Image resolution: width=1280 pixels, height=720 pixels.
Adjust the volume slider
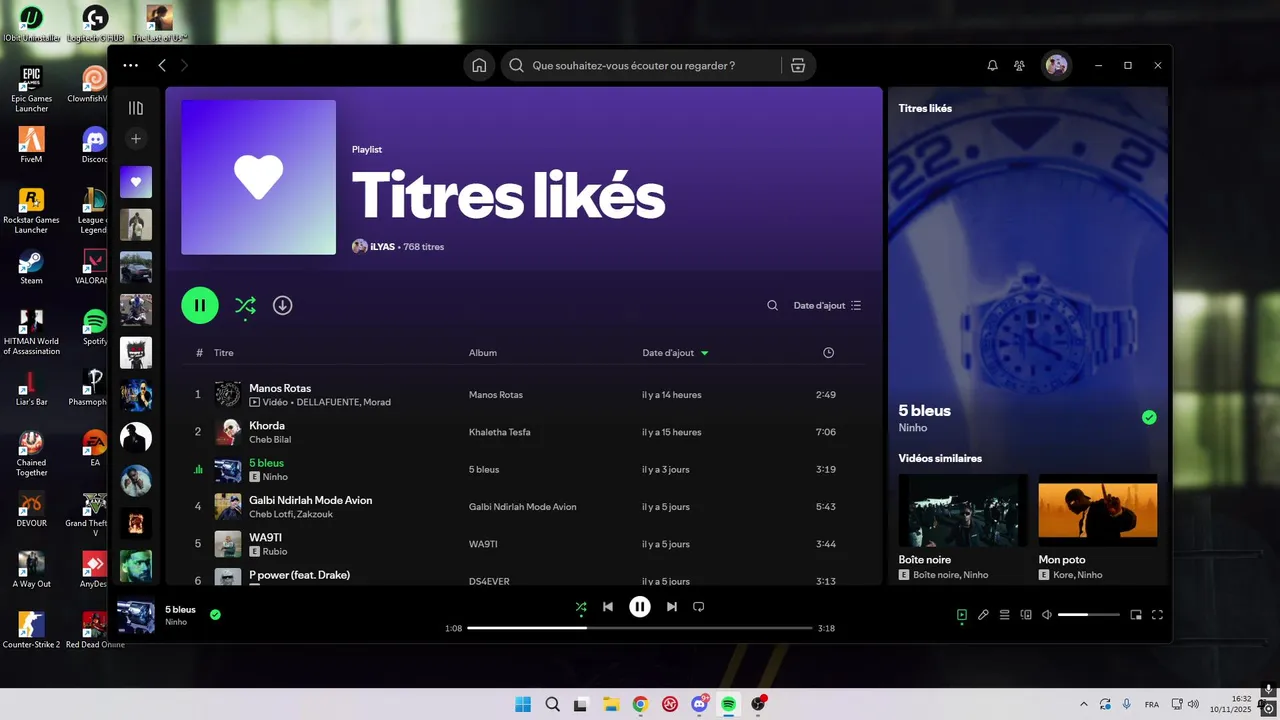1089,615
